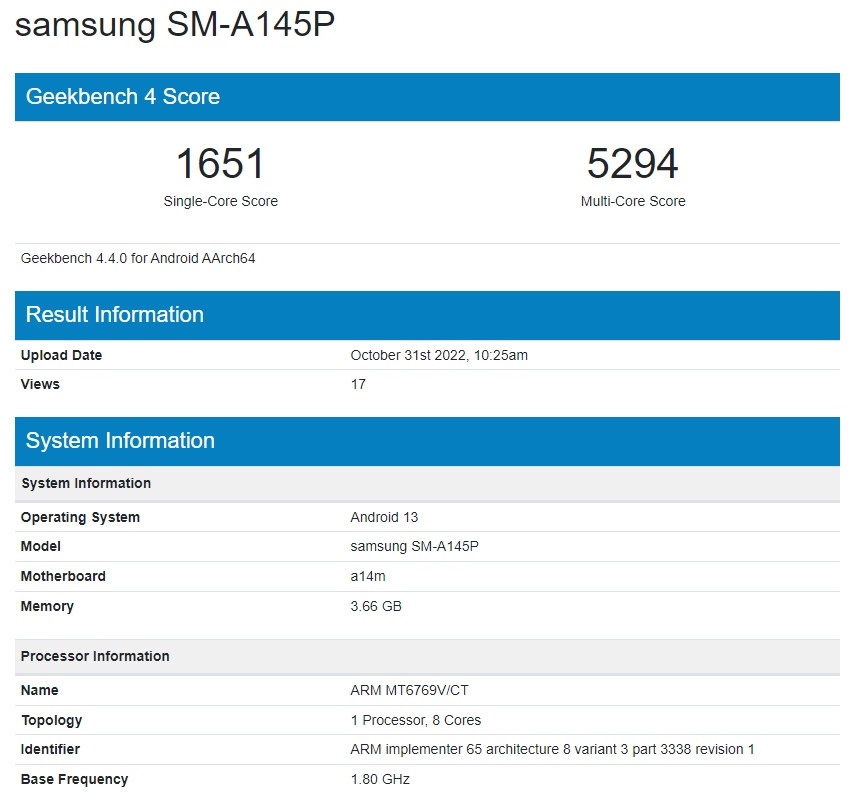Image resolution: width=852 pixels, height=801 pixels.
Task: Click the base frequency value "1.80 GHz"
Action: tap(380, 779)
